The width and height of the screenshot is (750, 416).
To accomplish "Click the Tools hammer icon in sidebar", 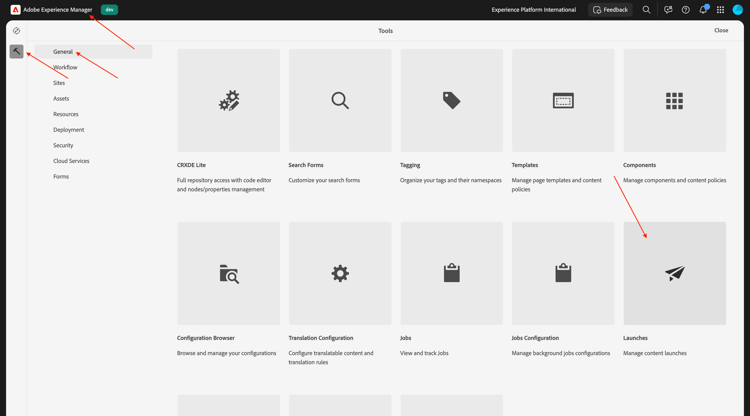I will tap(16, 51).
